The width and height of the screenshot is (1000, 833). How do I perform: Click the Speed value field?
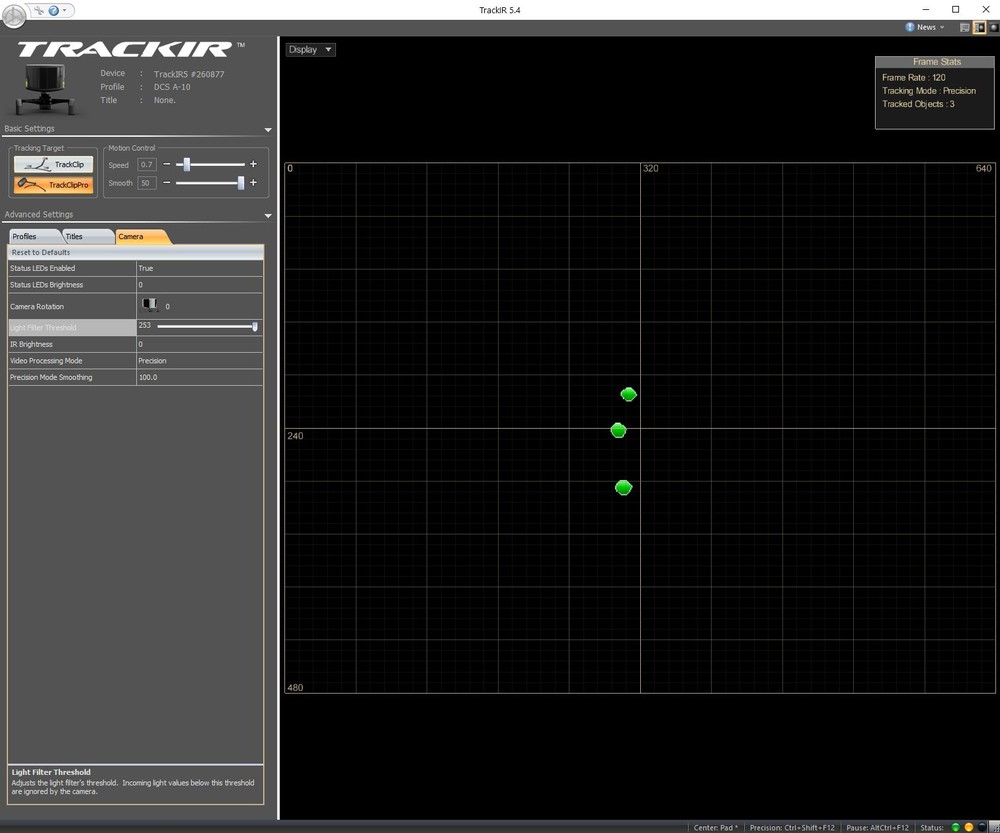click(147, 165)
